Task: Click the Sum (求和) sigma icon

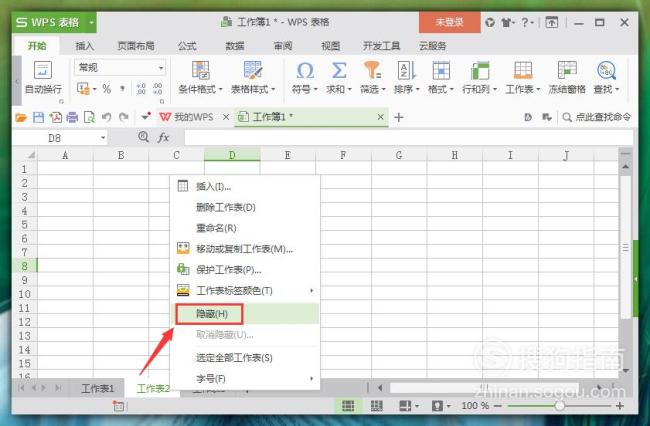Action: click(x=339, y=70)
